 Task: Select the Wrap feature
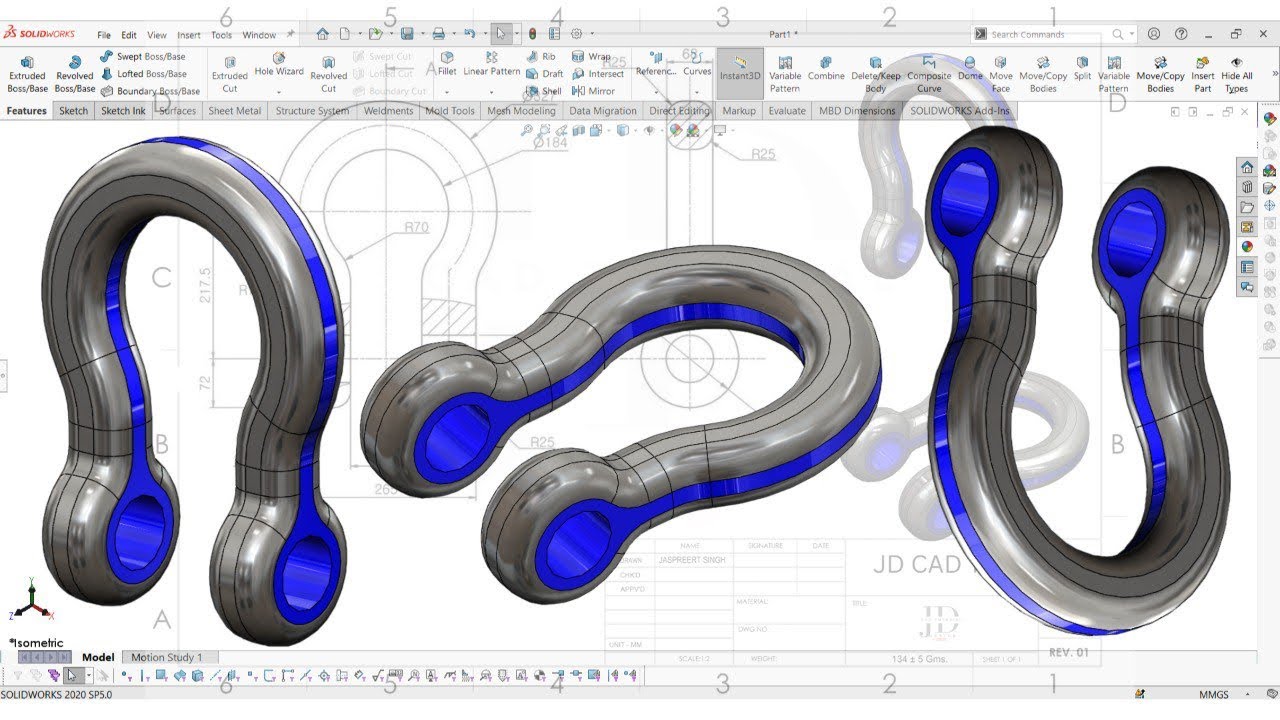coord(591,57)
